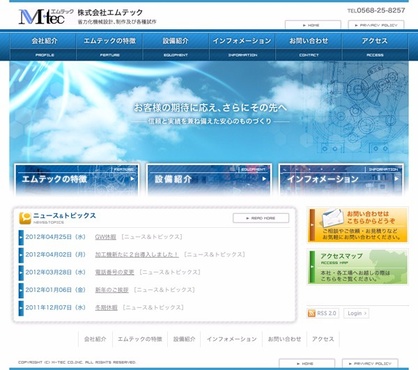This screenshot has width=418, height=370.
Task: Open the orange お問い合わせはこちらからどうぞ banner
Action: coord(358,225)
